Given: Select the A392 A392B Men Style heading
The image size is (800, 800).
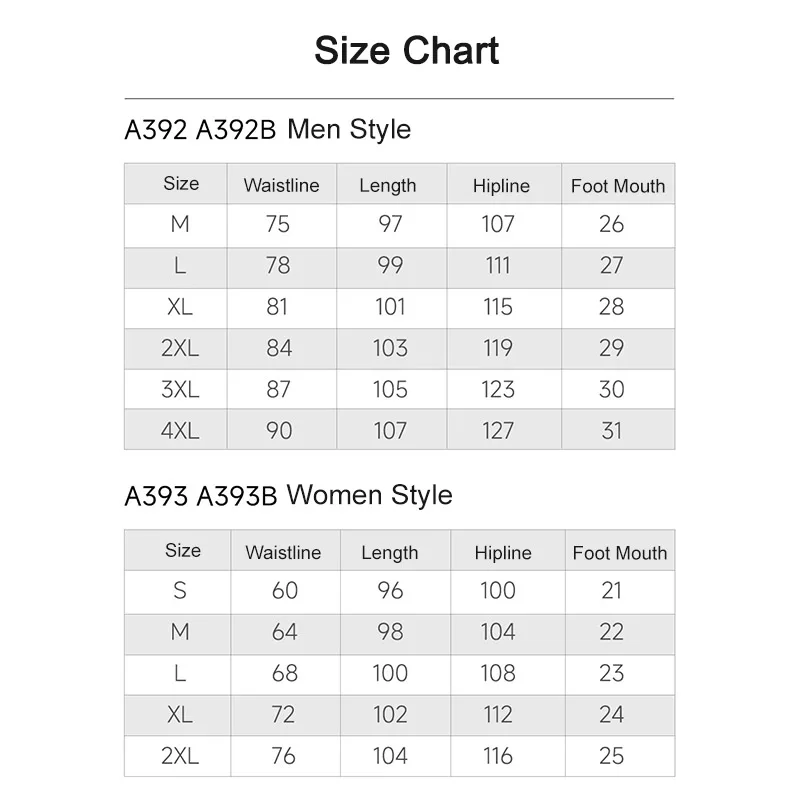Looking at the screenshot, I should point(268,129).
